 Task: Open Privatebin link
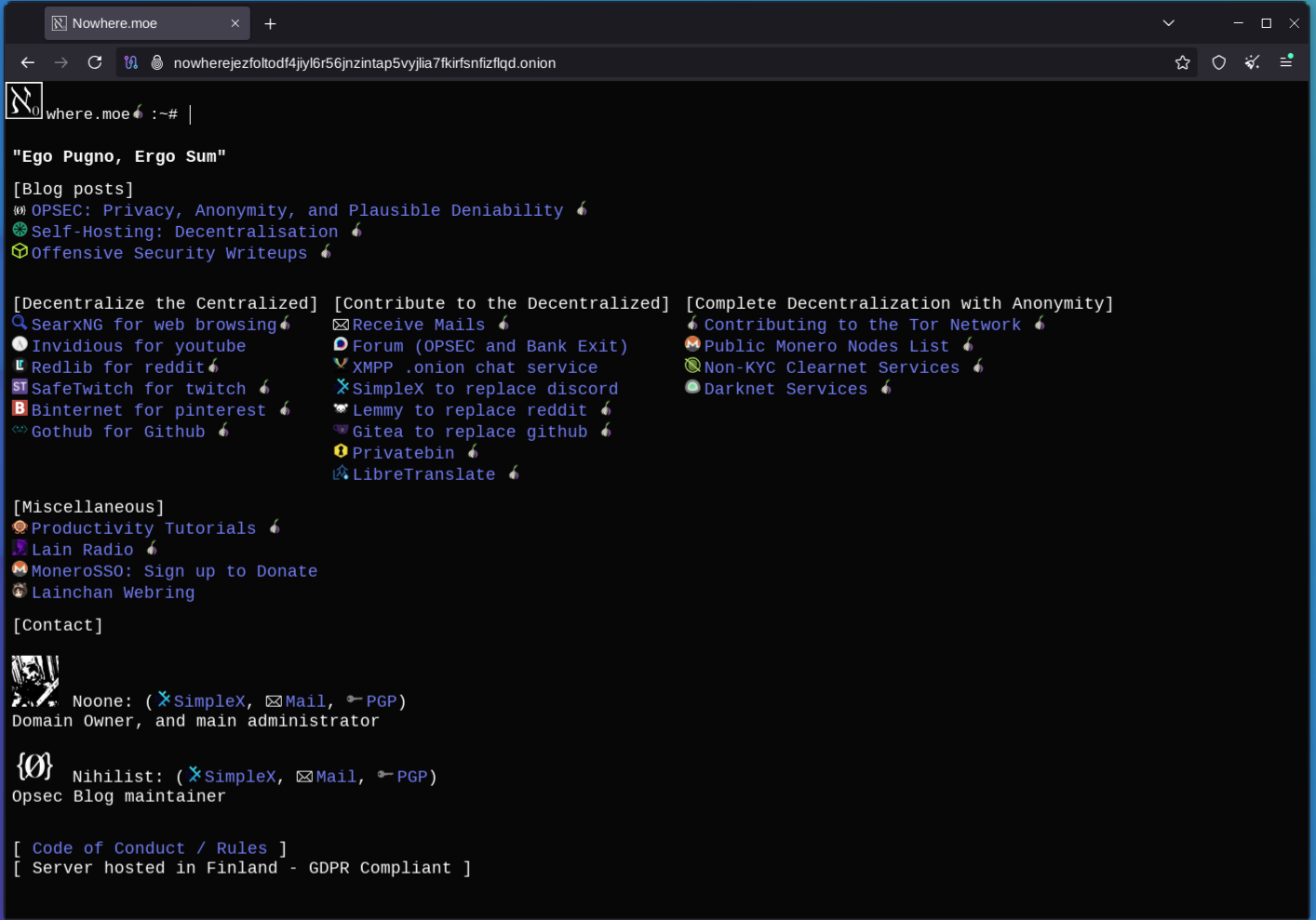pyautogui.click(x=403, y=454)
